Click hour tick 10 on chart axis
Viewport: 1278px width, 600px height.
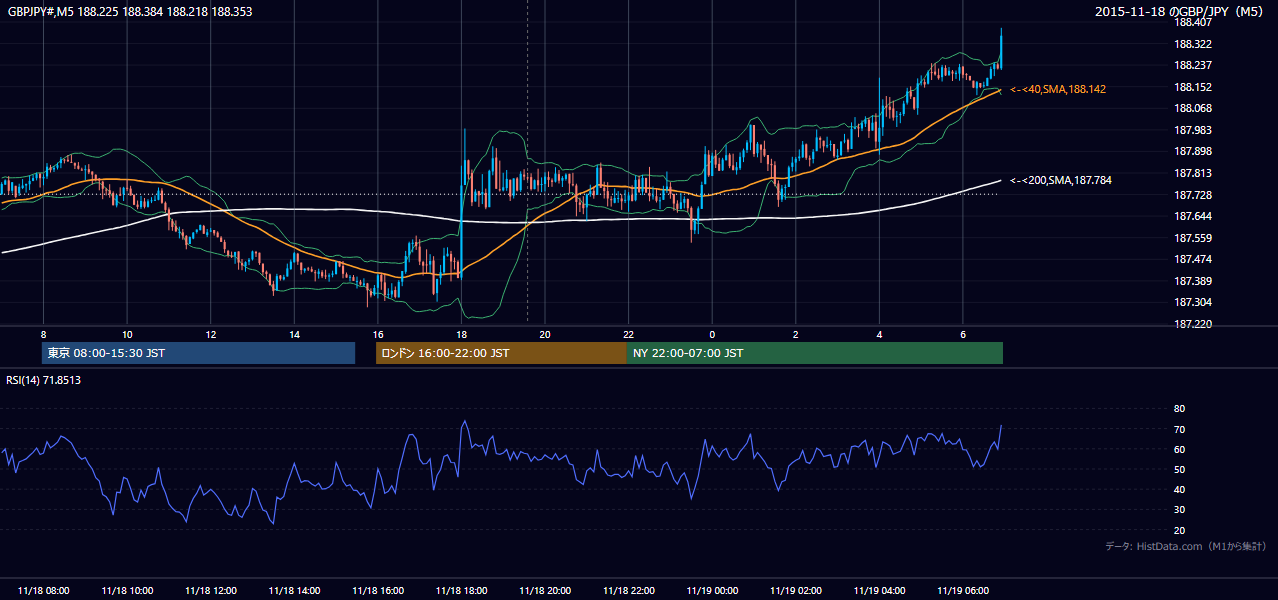[x=127, y=334]
